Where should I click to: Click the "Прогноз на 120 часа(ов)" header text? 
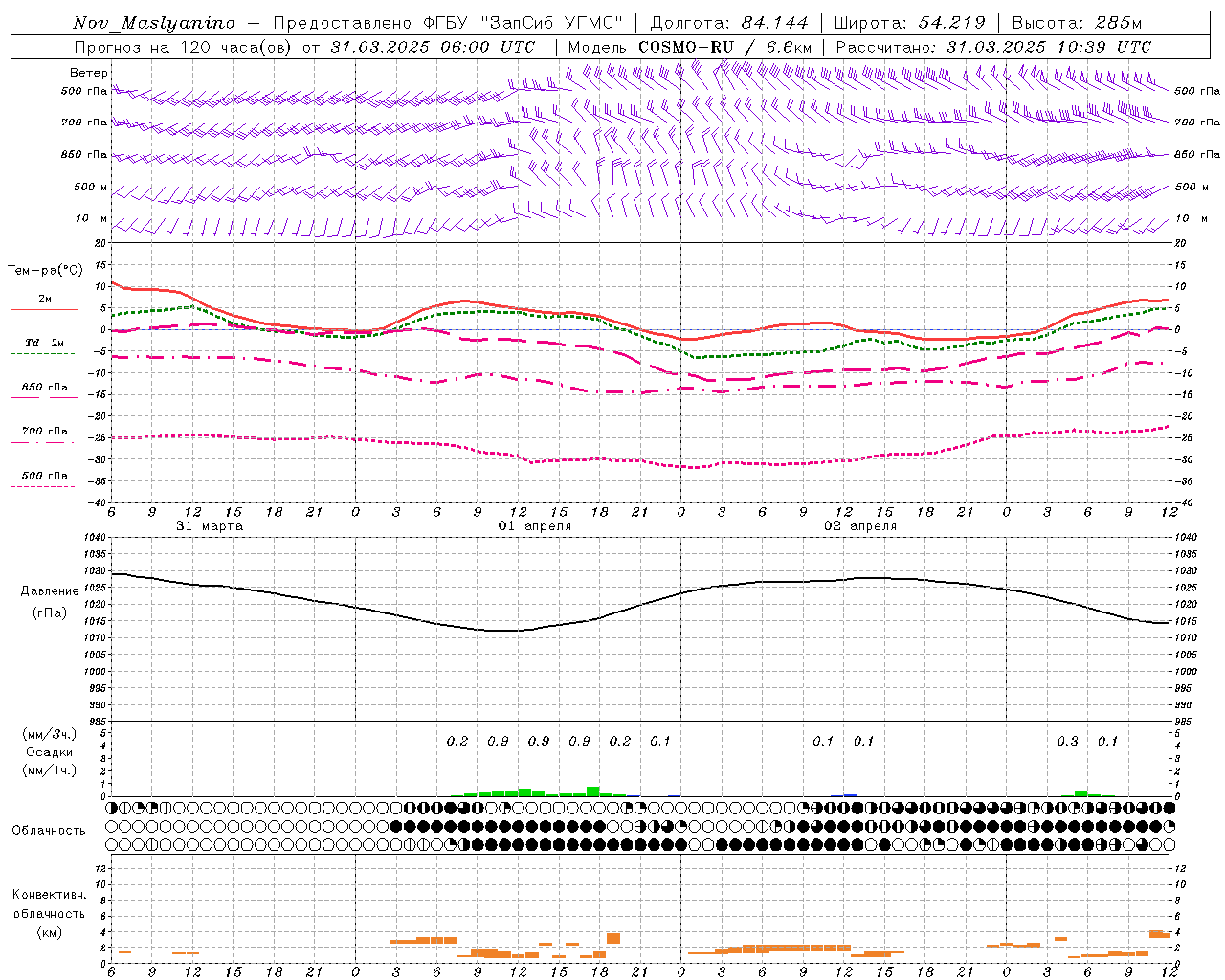[184, 47]
